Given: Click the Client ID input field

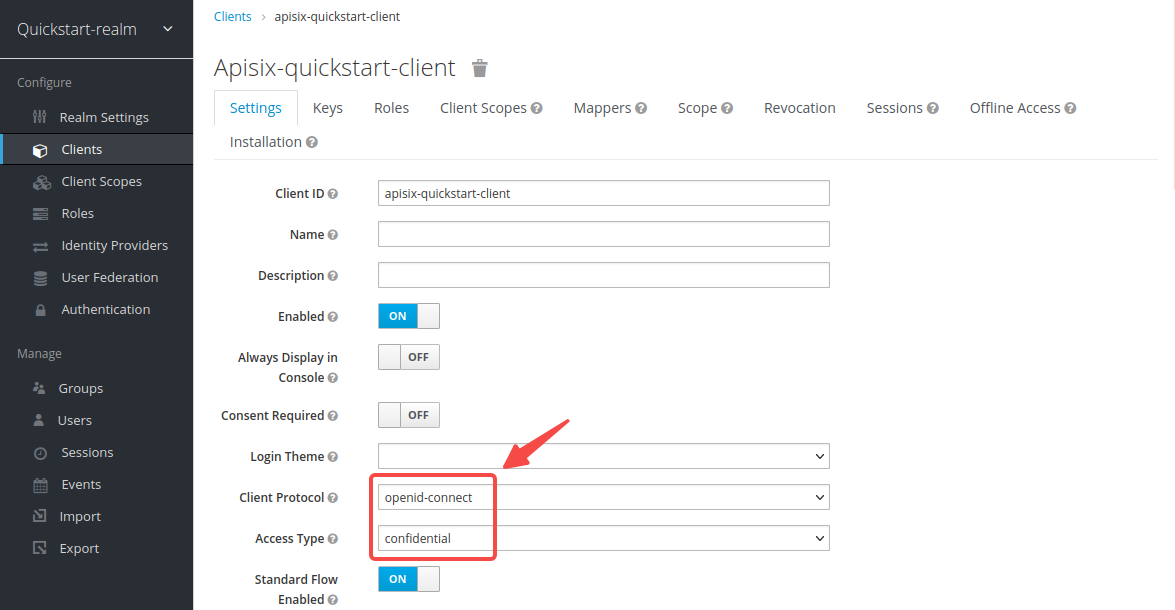Looking at the screenshot, I should click(x=603, y=193).
